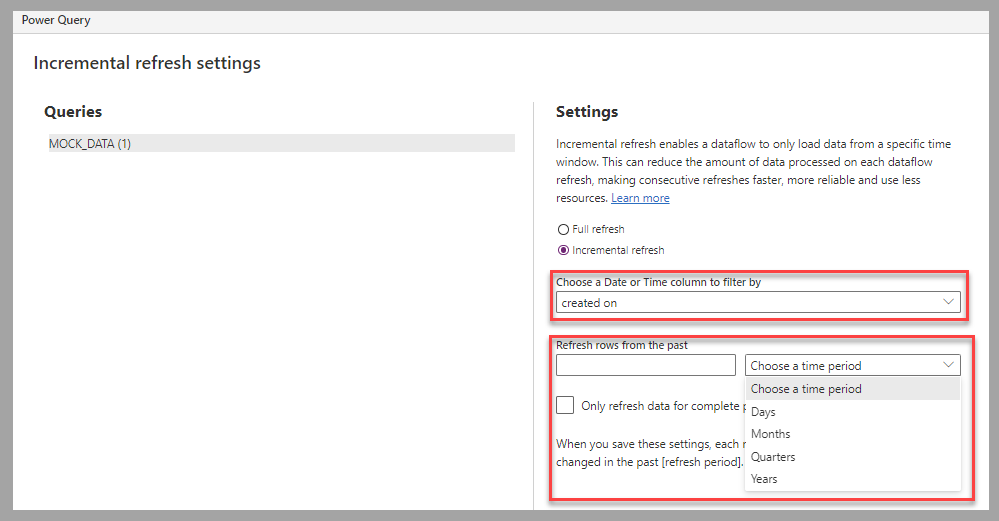Choose Days from the time period list

pyautogui.click(x=852, y=412)
